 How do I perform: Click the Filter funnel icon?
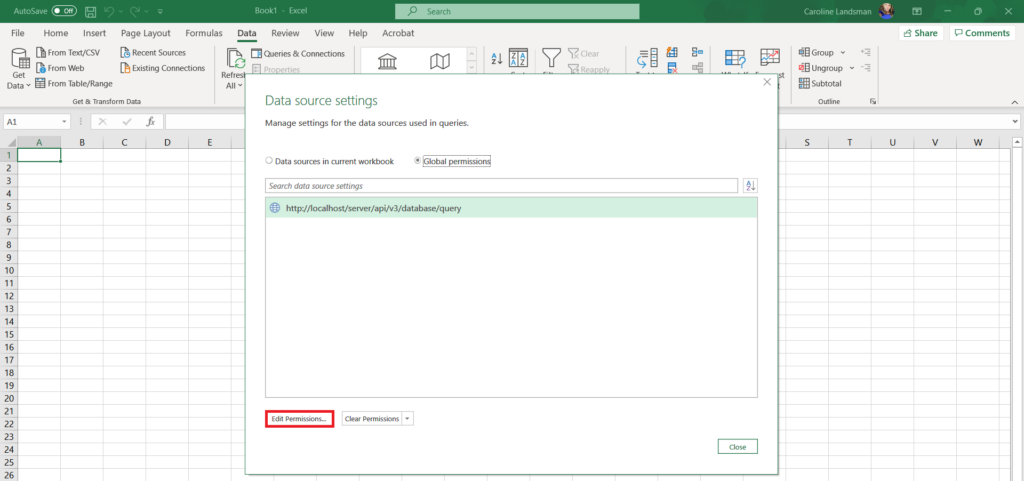551,58
